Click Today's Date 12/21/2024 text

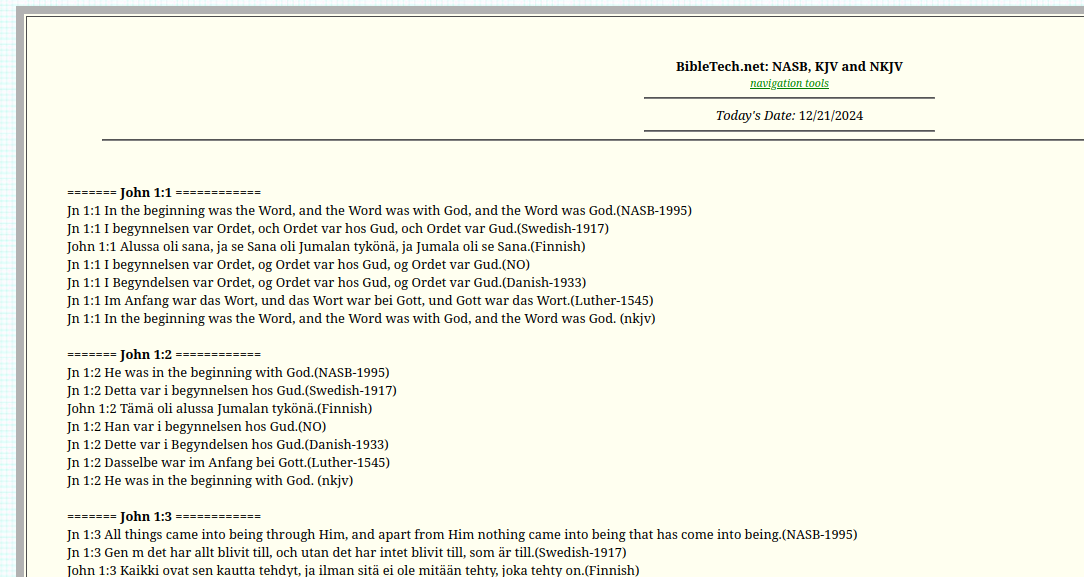pyautogui.click(x=789, y=115)
